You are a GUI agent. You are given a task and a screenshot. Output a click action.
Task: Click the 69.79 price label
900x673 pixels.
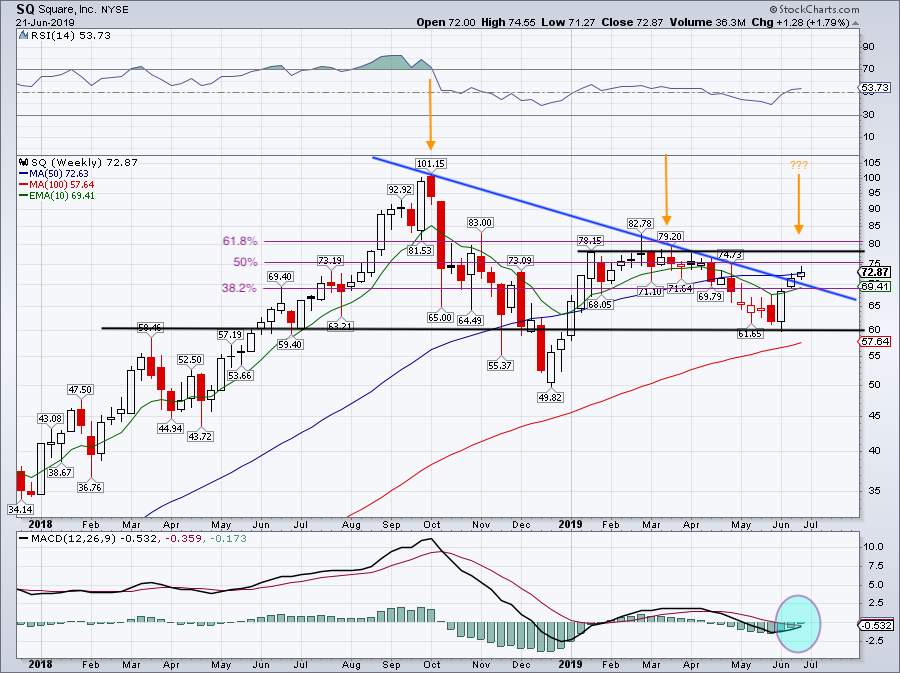[x=710, y=297]
